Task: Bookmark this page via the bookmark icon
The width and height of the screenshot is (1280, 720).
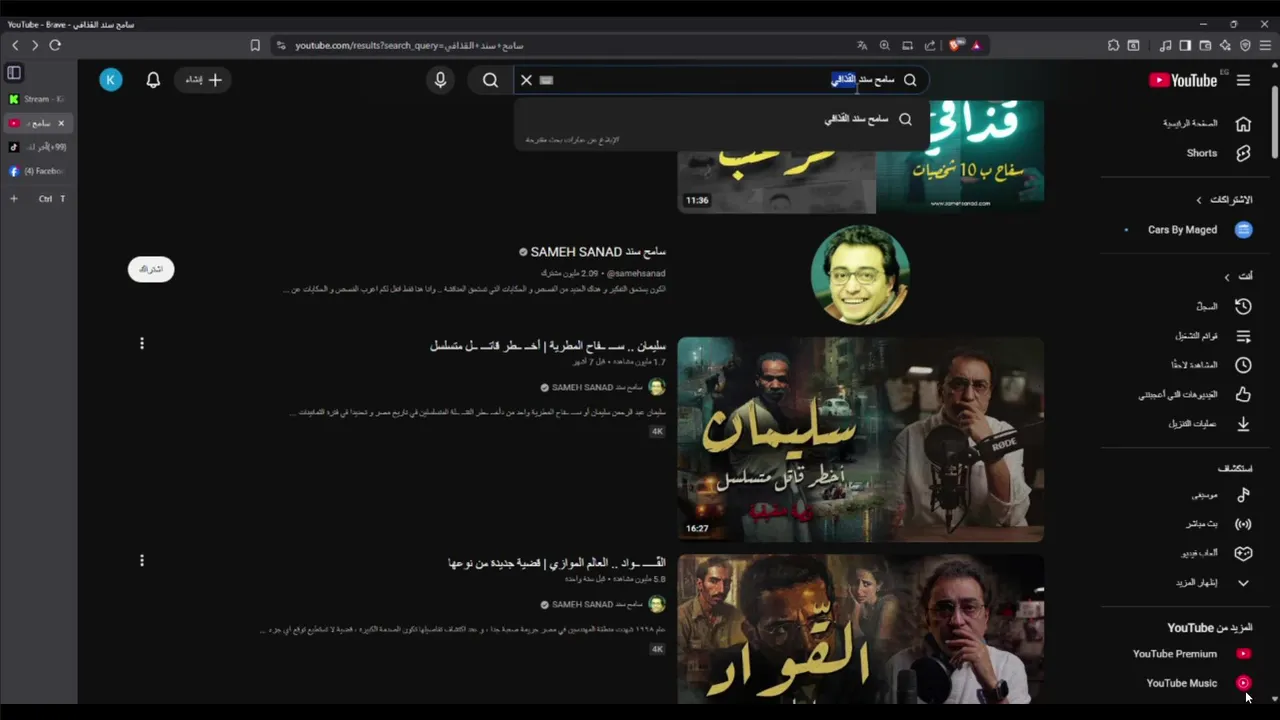Action: (x=255, y=45)
